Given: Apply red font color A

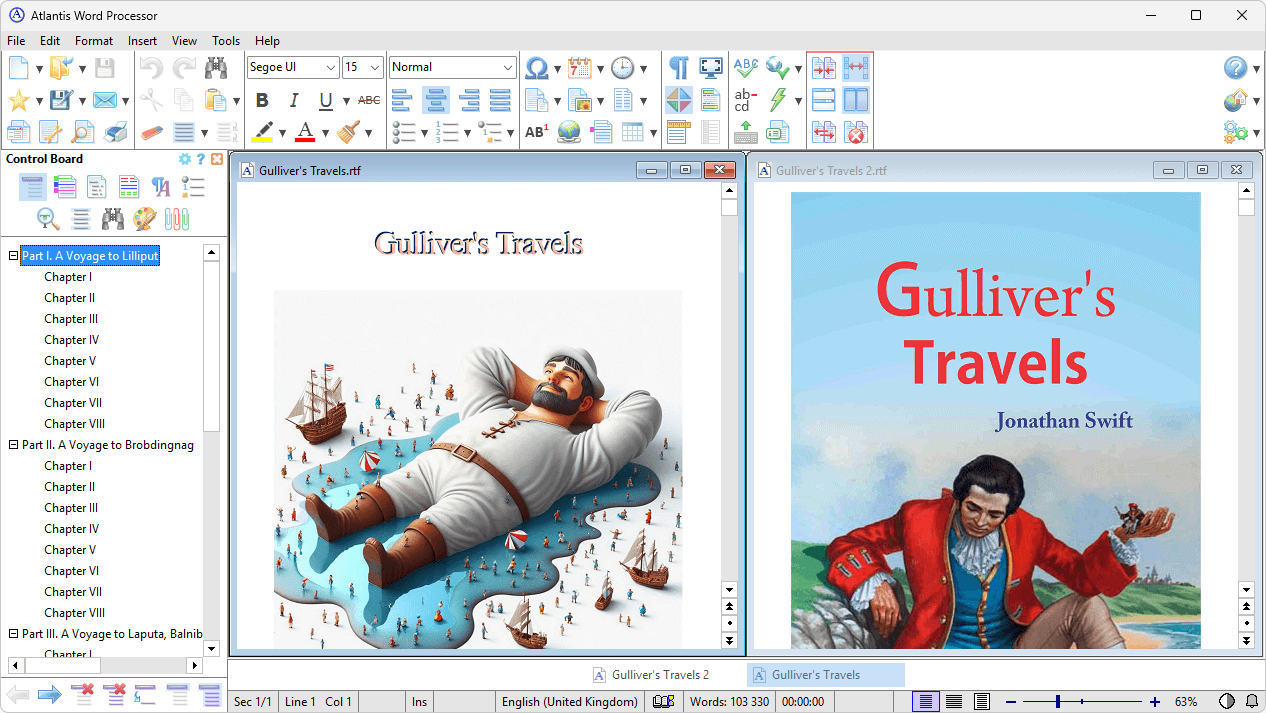Looking at the screenshot, I should (305, 132).
